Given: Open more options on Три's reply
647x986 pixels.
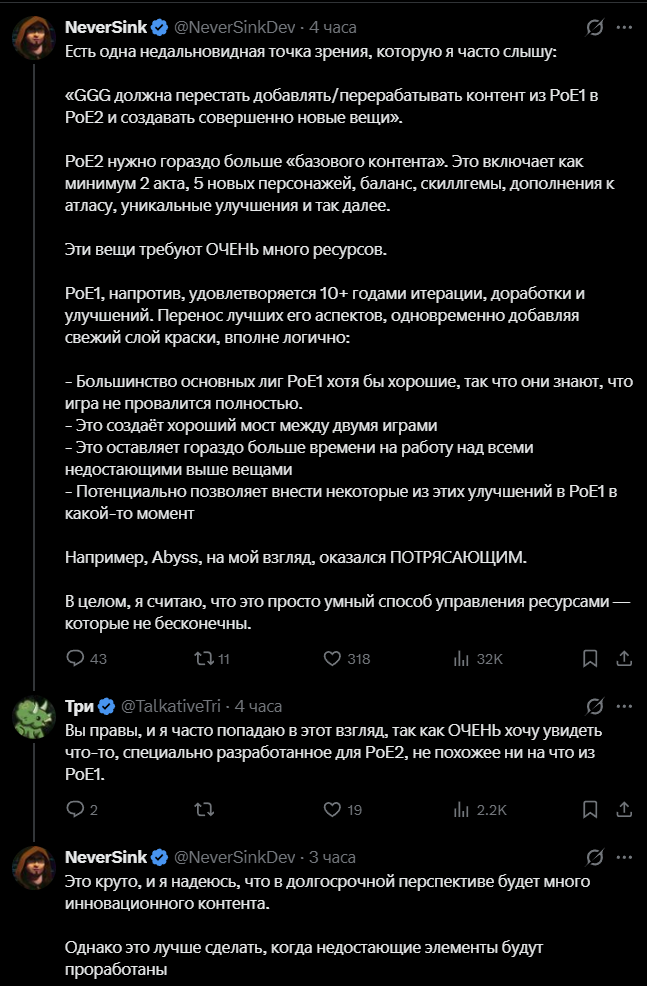Looking at the screenshot, I should 624,706.
